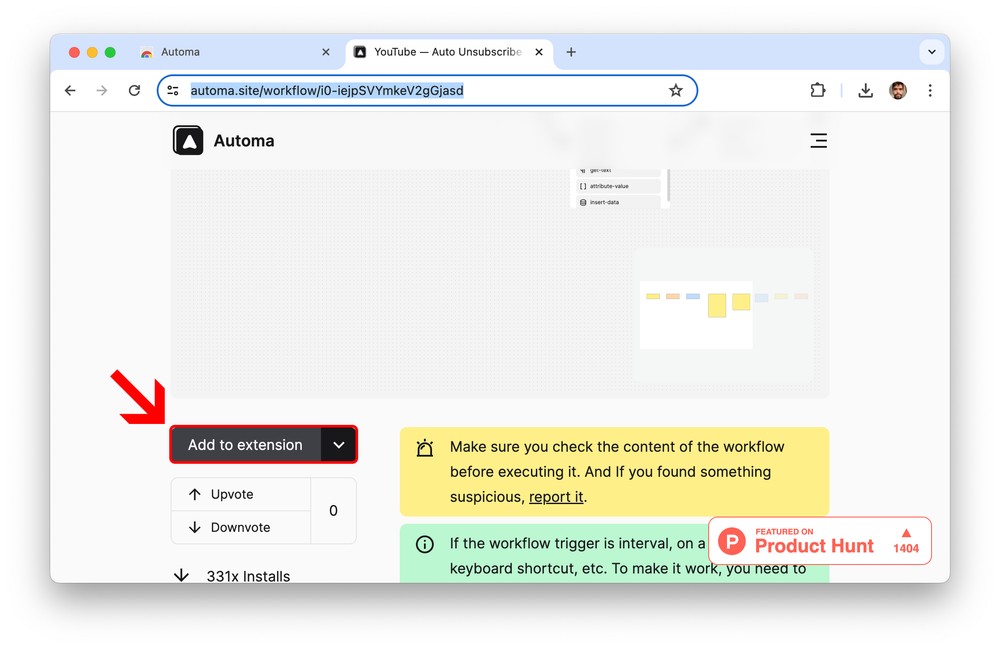Click the user profile avatar

coord(898,91)
